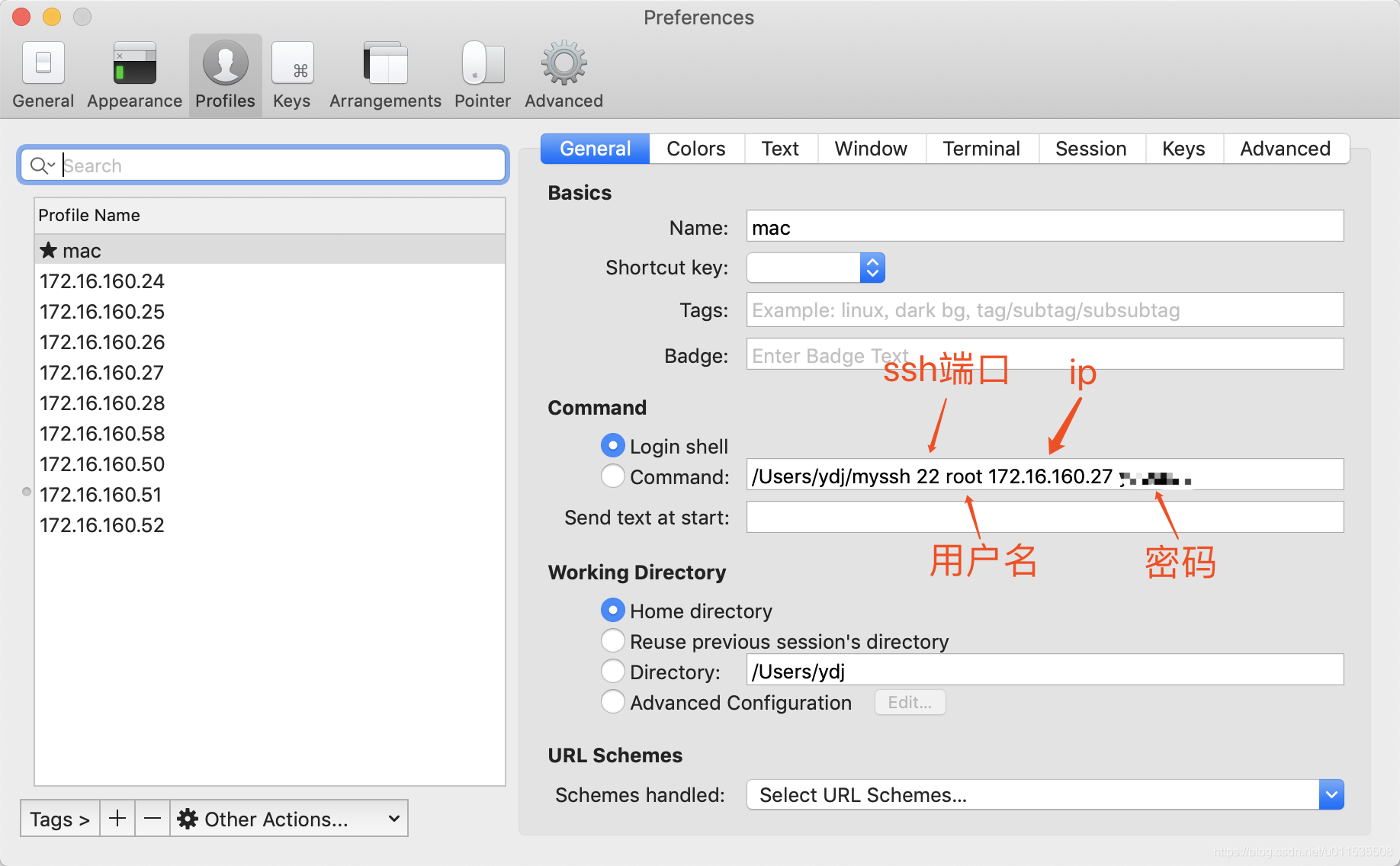This screenshot has width=1400, height=866.
Task: Add a new profile with plus button
Action: point(117,818)
